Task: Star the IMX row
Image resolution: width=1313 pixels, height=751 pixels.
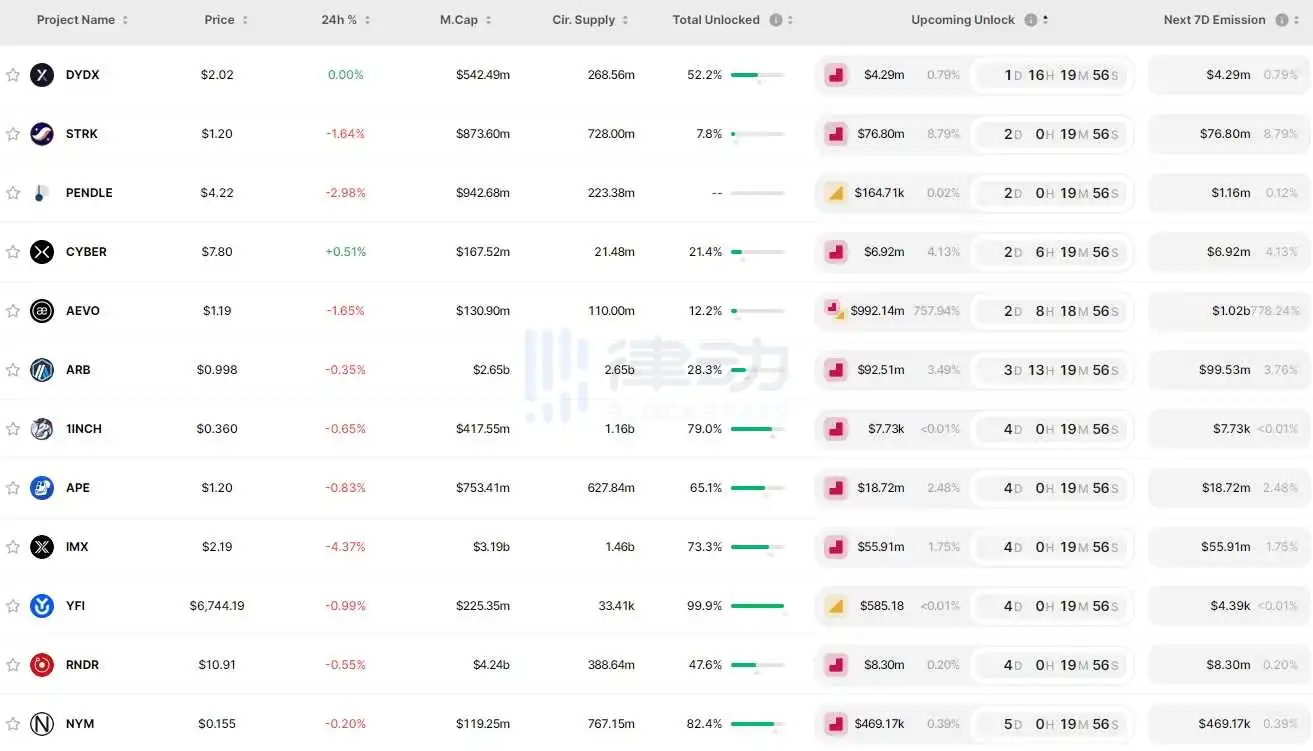Action: pos(13,547)
